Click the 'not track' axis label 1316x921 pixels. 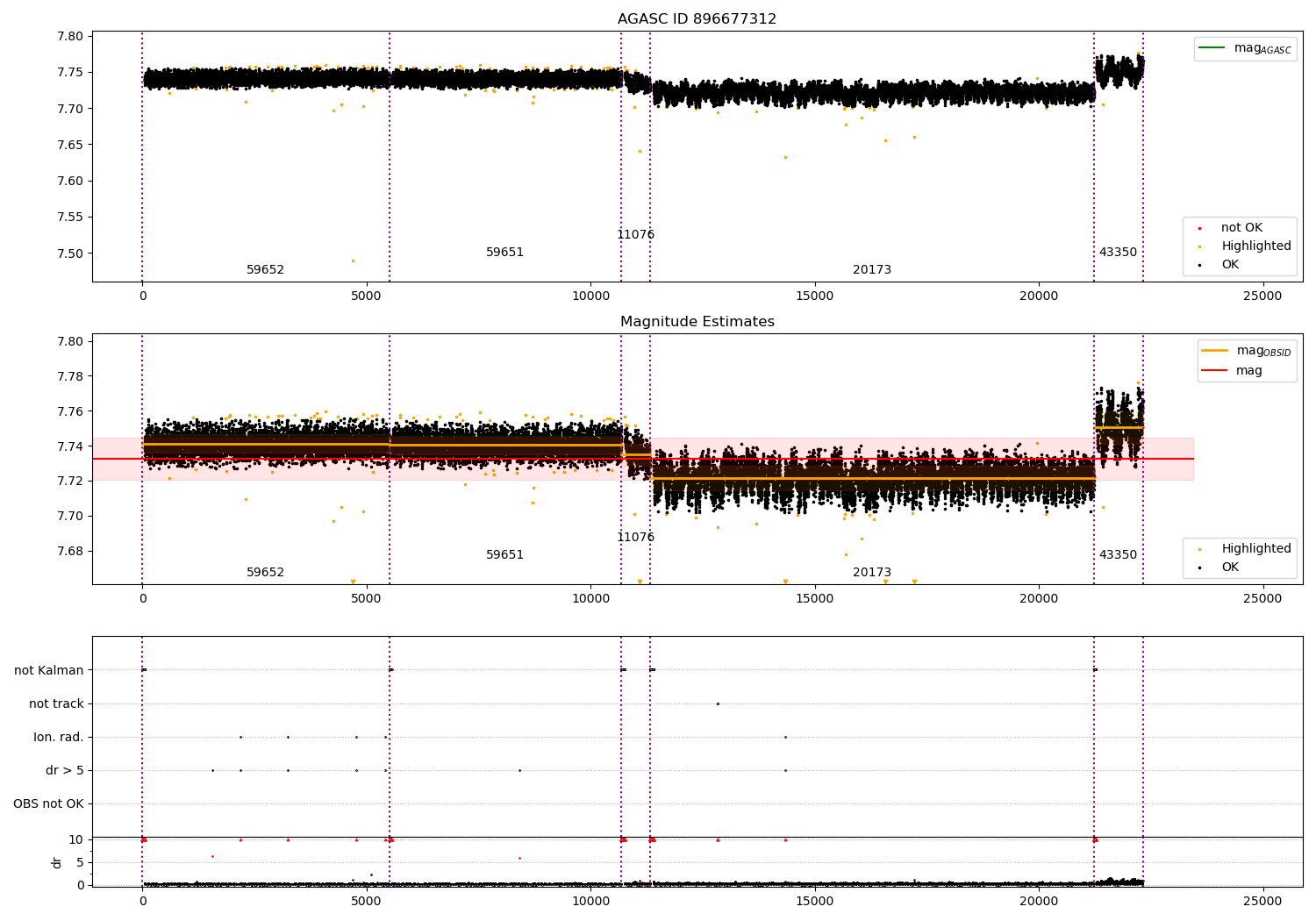click(x=56, y=703)
